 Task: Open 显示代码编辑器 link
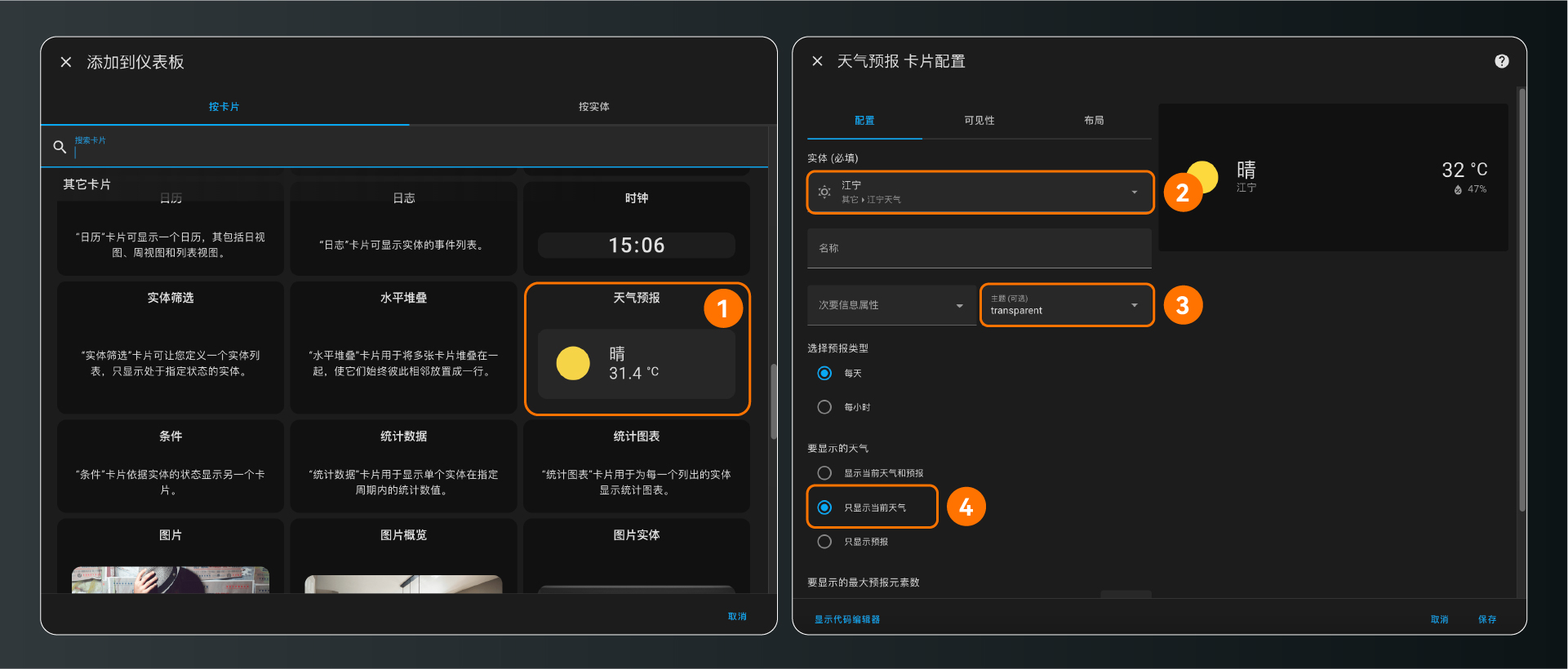coord(847,619)
